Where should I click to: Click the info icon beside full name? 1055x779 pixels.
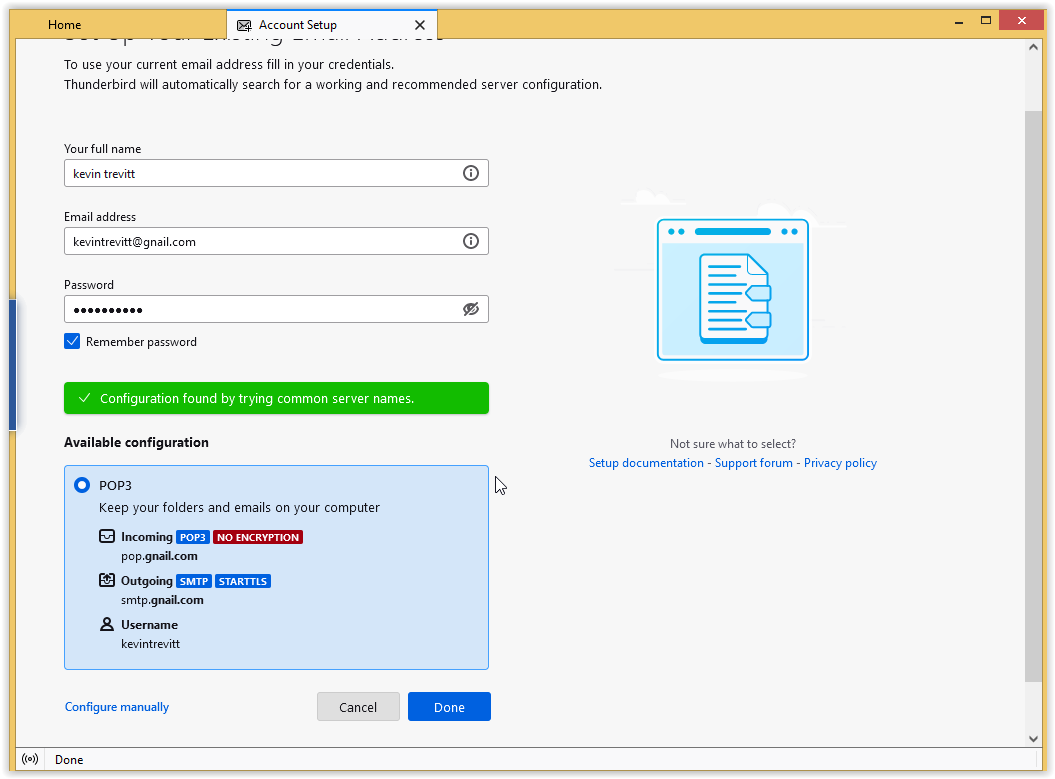pos(471,173)
